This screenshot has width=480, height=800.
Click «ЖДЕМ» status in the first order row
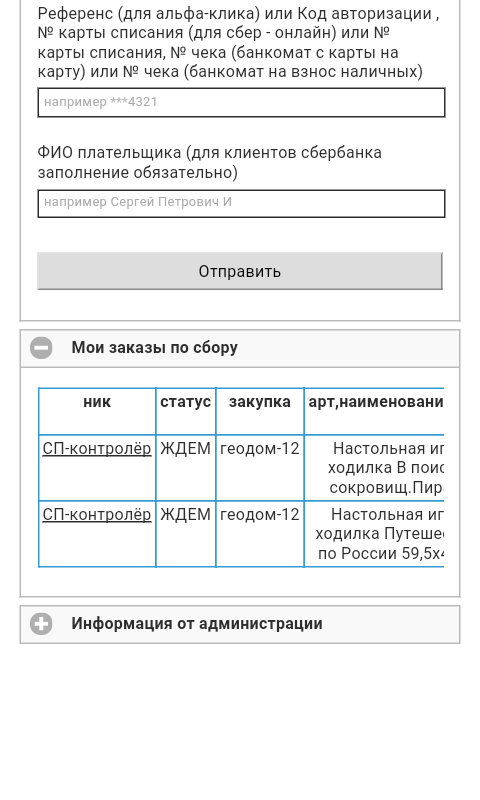click(x=186, y=448)
